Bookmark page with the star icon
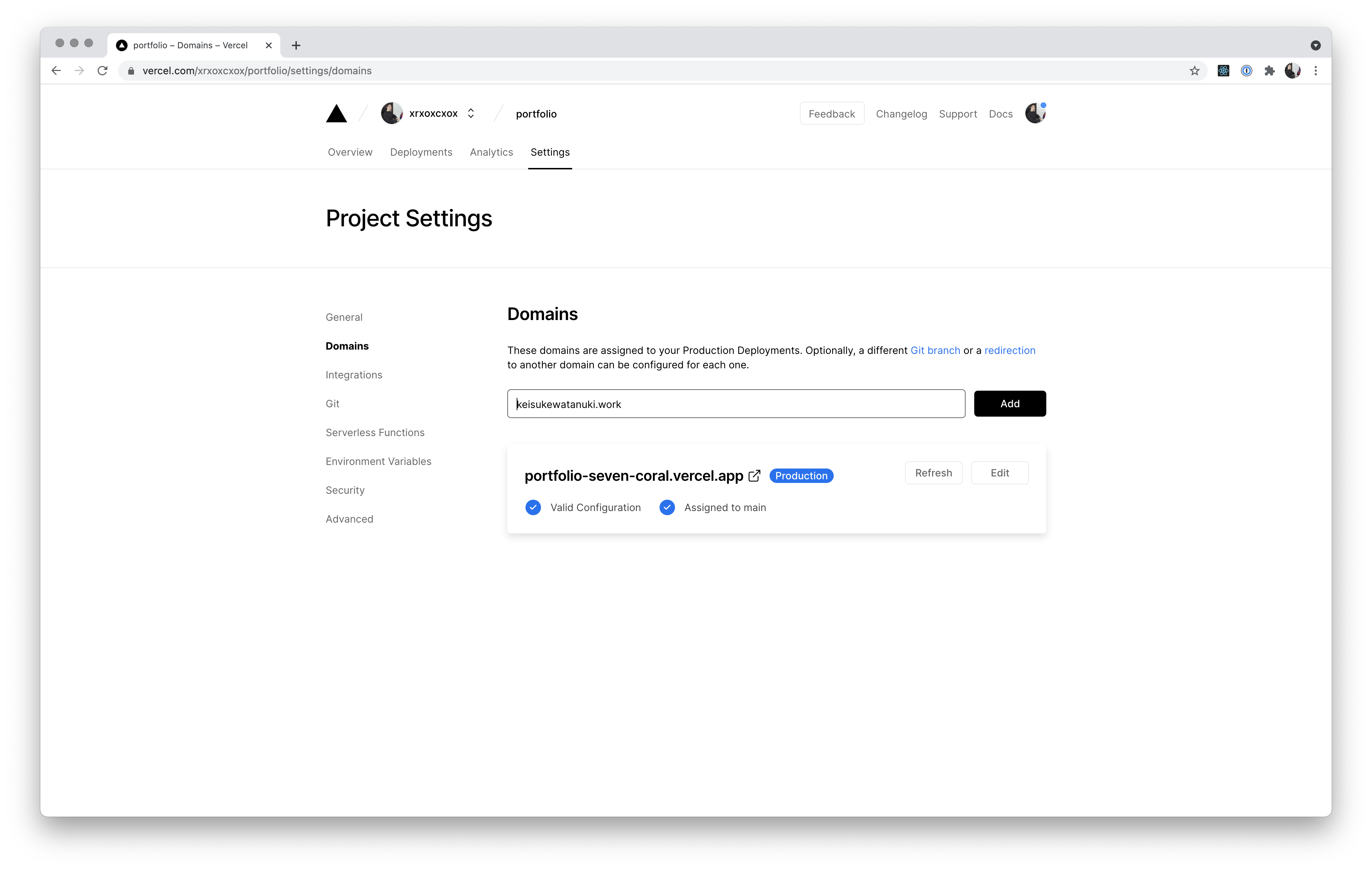The height and width of the screenshot is (870, 1372). point(1194,71)
